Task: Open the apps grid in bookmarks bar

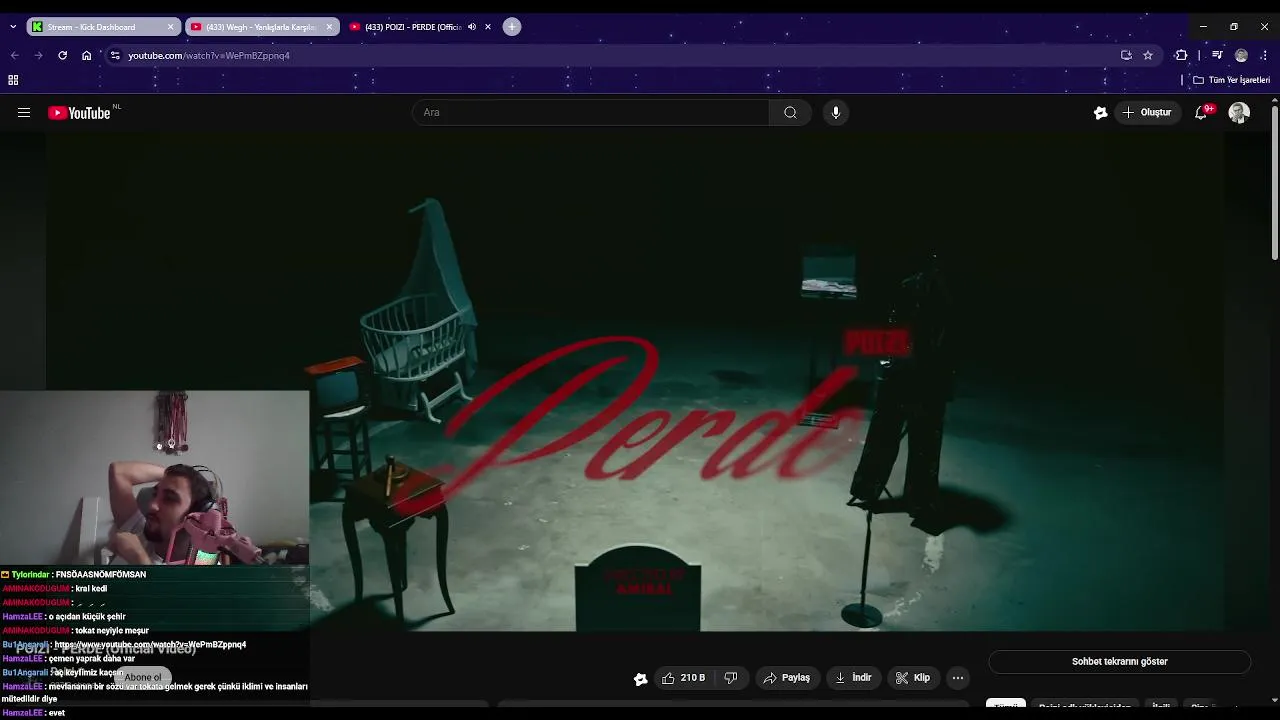Action: (x=13, y=80)
